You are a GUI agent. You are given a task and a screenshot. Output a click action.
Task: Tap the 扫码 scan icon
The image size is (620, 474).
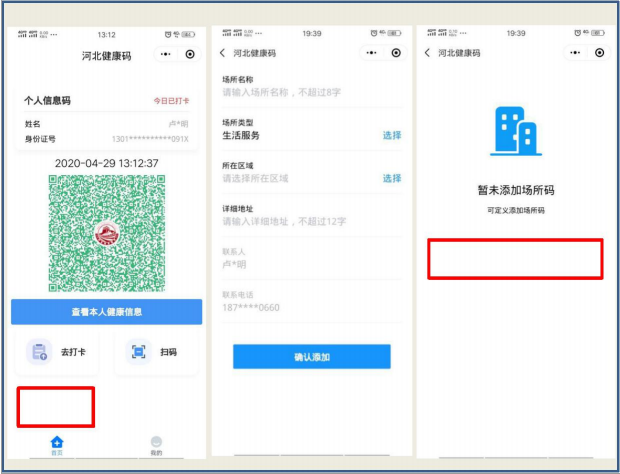(x=138, y=351)
